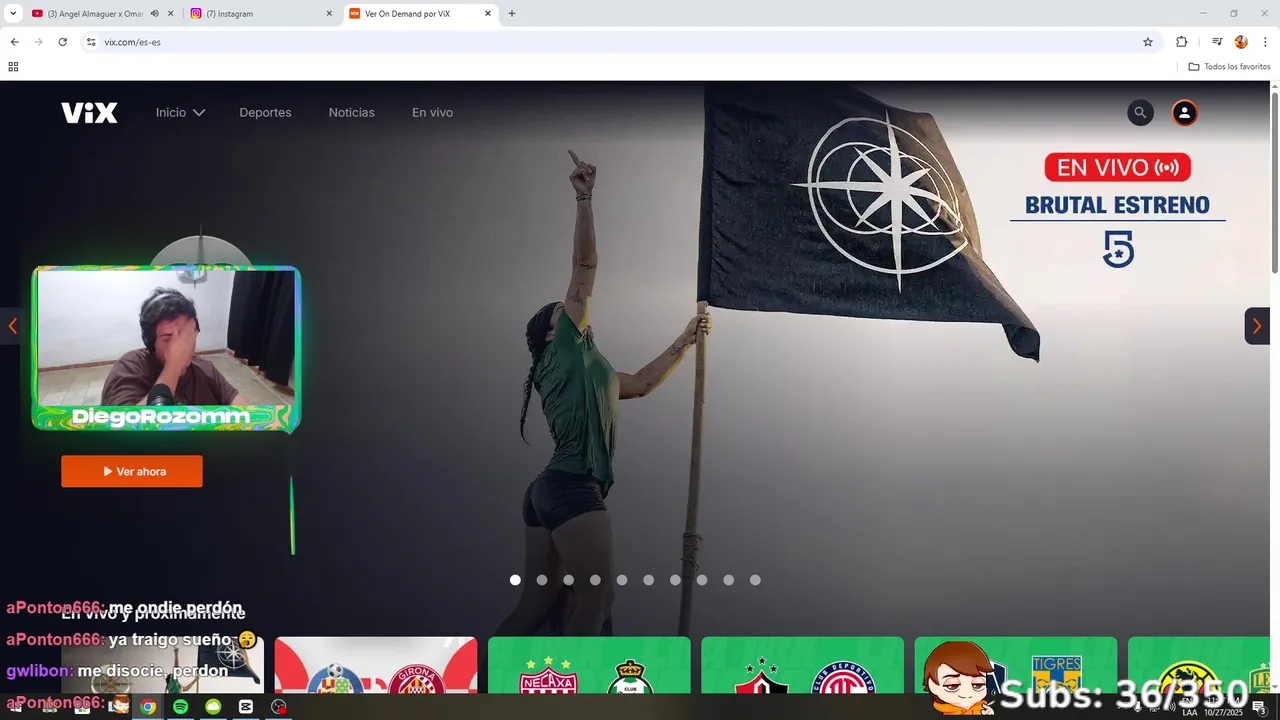Click the EN VIVO red badge

click(1118, 167)
